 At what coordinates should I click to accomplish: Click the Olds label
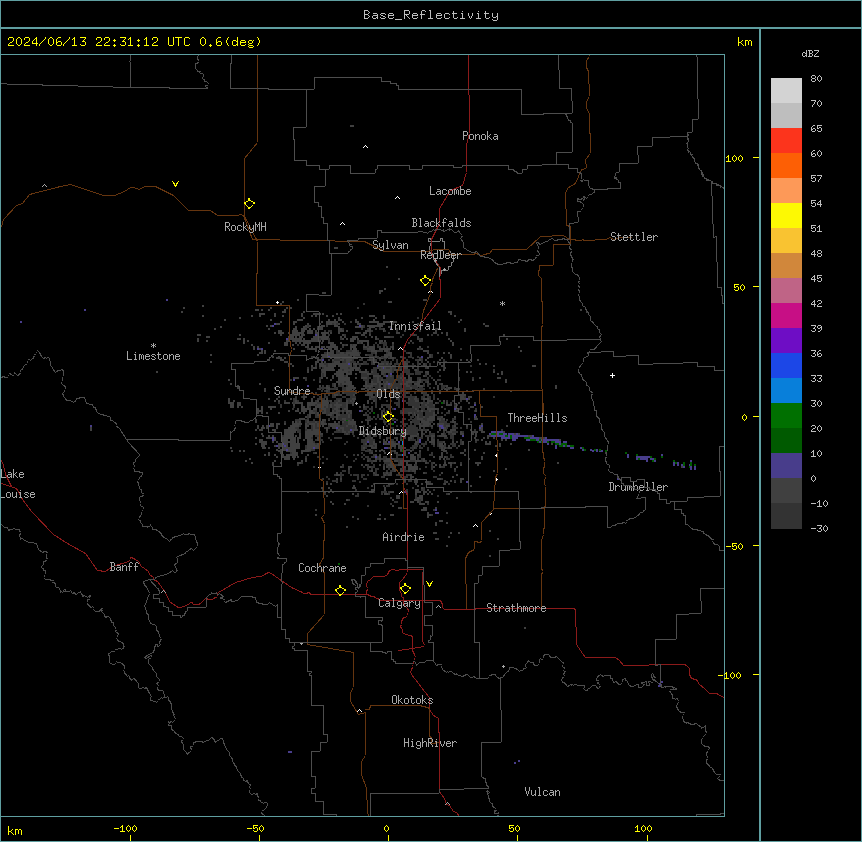pyautogui.click(x=388, y=394)
